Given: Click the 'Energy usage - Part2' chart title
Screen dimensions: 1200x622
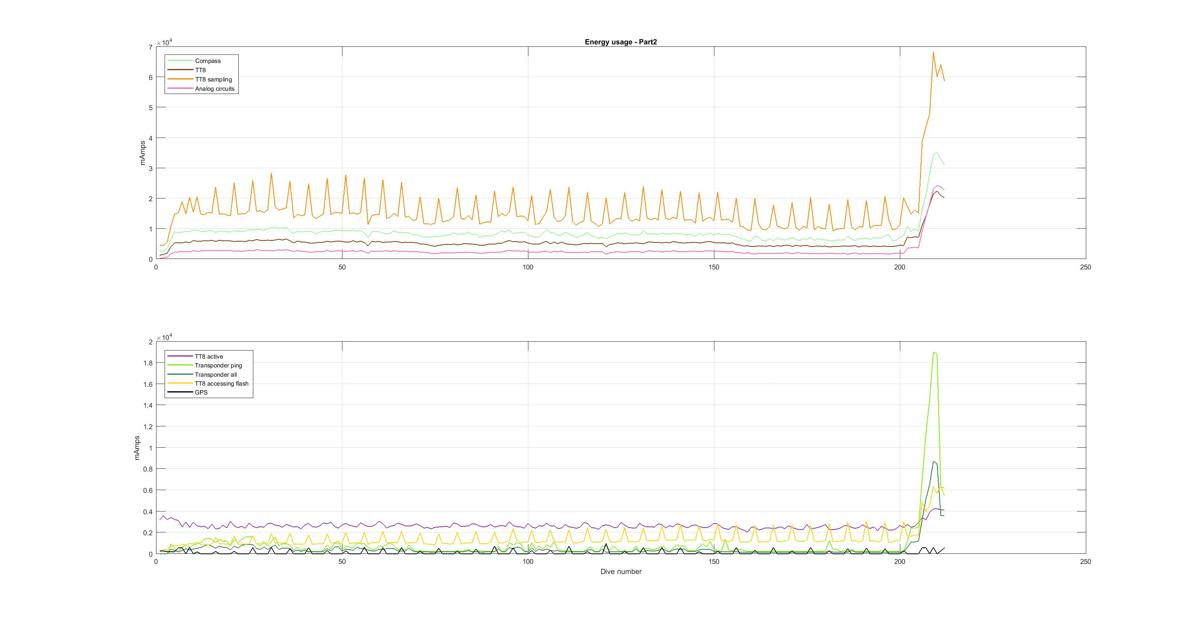Looking at the screenshot, I should 620,42.
